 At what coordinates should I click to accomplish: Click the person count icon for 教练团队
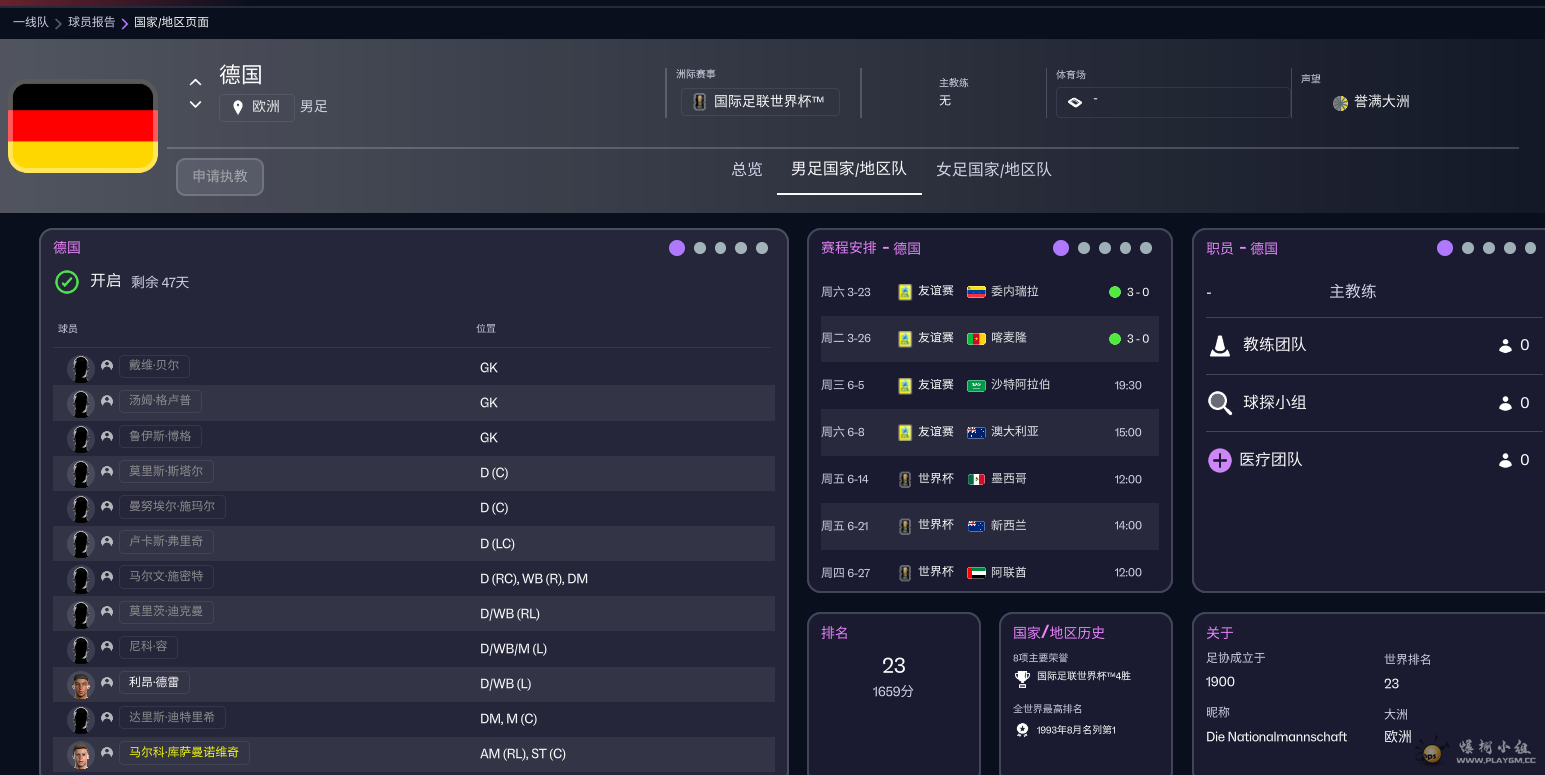(1505, 346)
